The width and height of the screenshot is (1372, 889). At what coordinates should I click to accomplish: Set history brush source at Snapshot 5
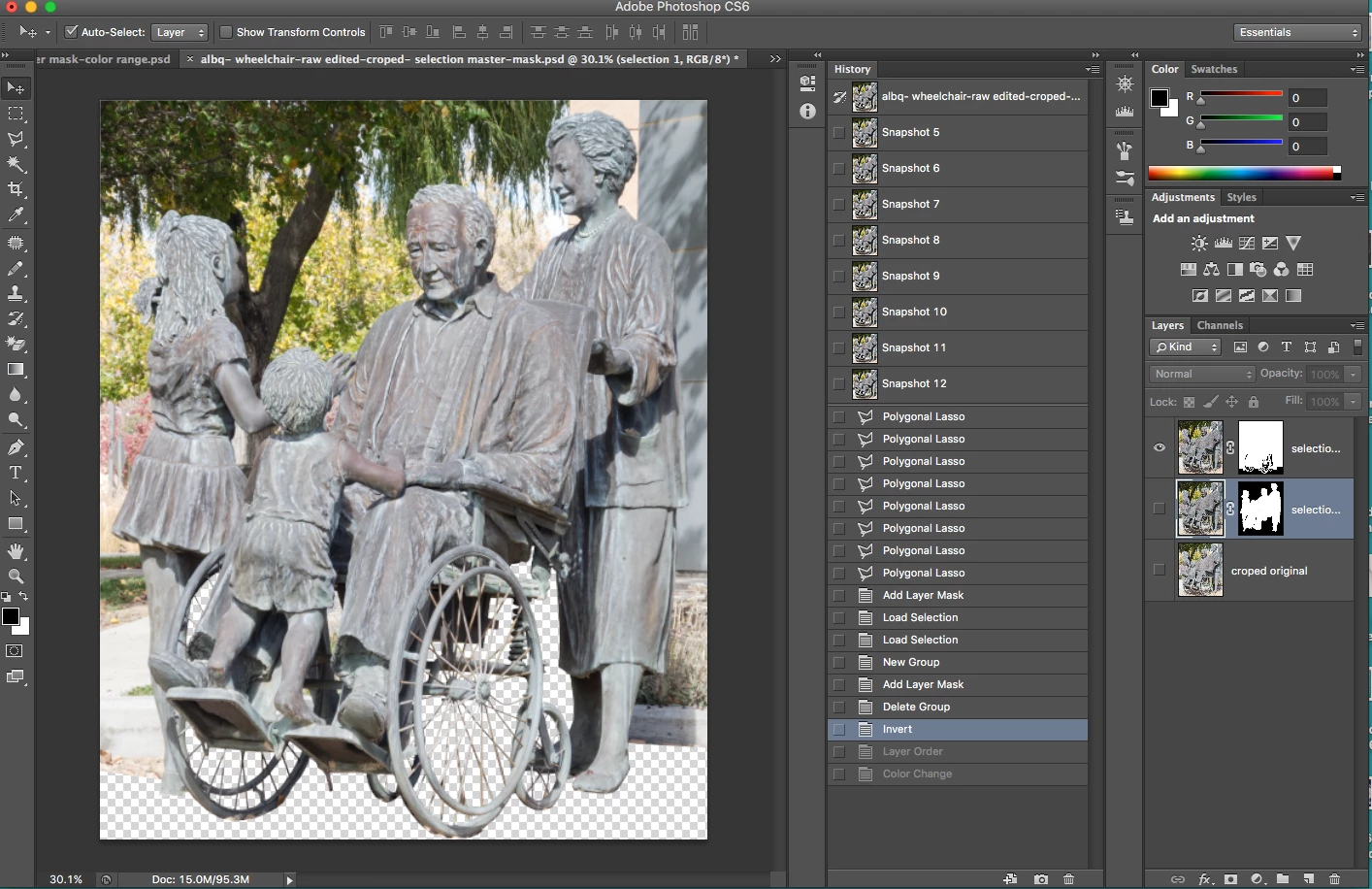[x=839, y=133]
